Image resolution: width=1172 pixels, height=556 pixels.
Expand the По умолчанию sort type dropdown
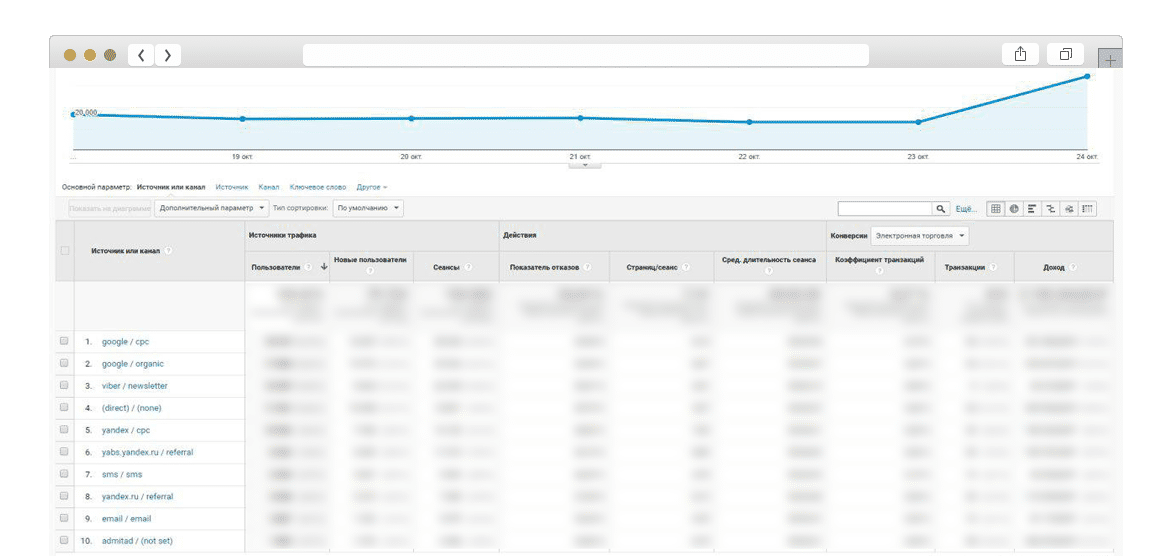point(368,208)
